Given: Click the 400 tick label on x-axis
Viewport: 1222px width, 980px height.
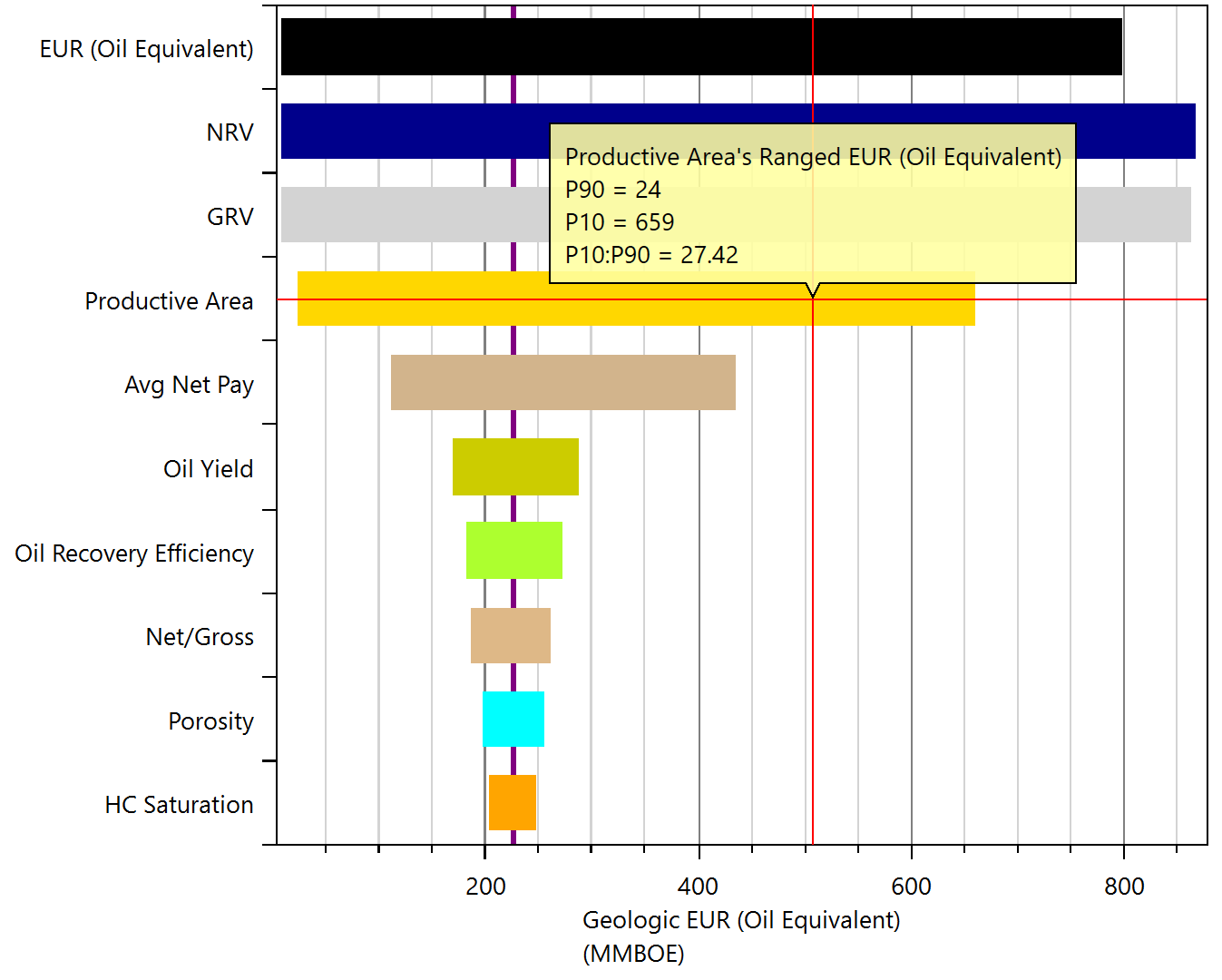Looking at the screenshot, I should 698,887.
